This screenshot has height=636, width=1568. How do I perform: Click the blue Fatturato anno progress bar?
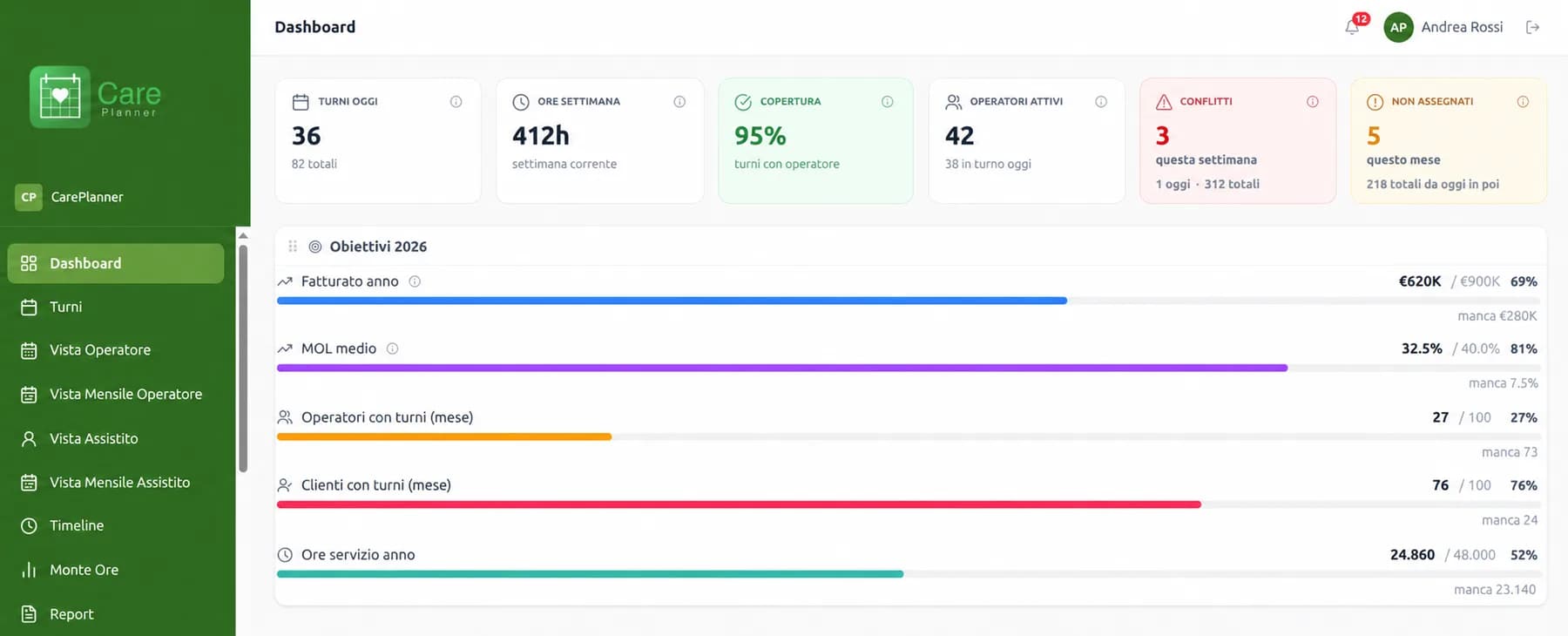point(672,301)
